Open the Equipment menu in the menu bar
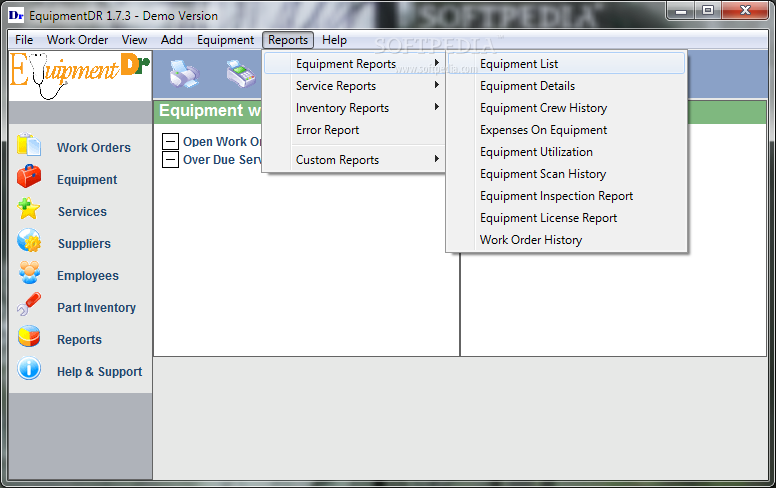The width and height of the screenshot is (776, 488). [x=225, y=40]
